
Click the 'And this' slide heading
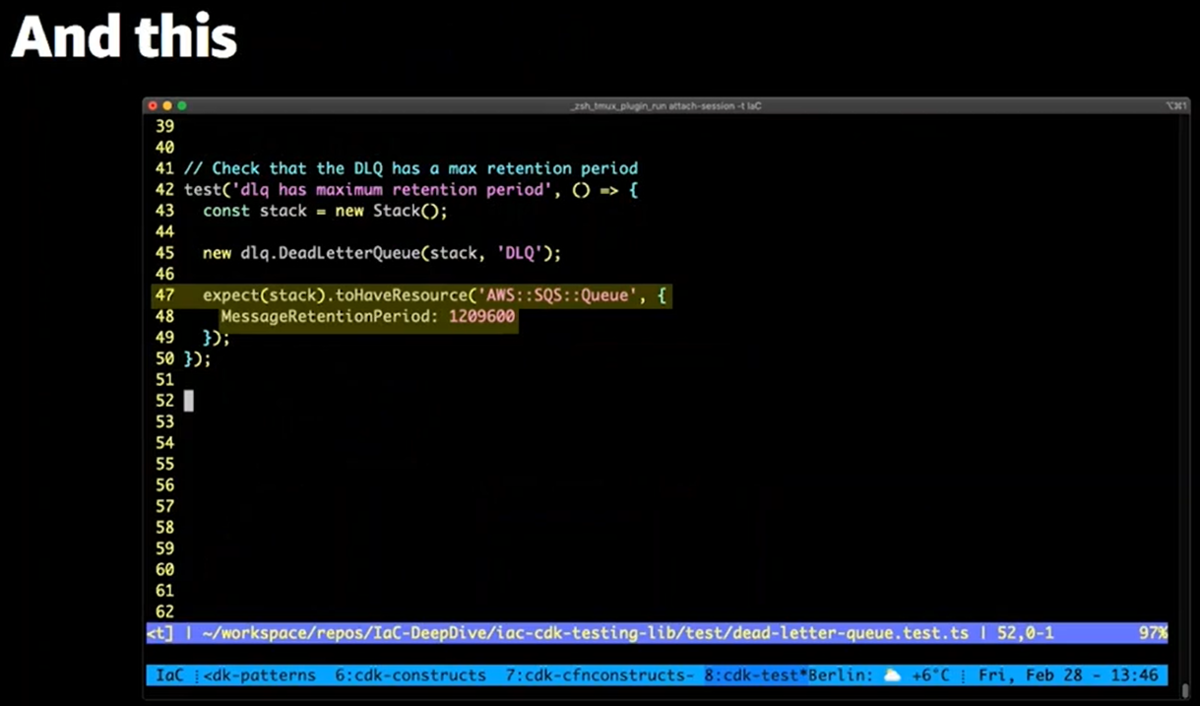tap(125, 38)
